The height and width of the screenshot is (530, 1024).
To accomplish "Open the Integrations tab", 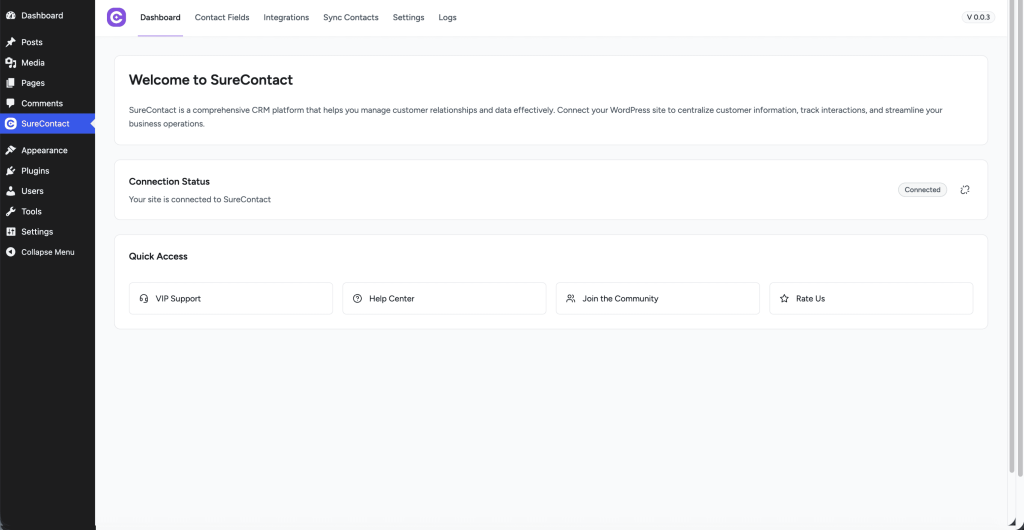I will (x=286, y=18).
